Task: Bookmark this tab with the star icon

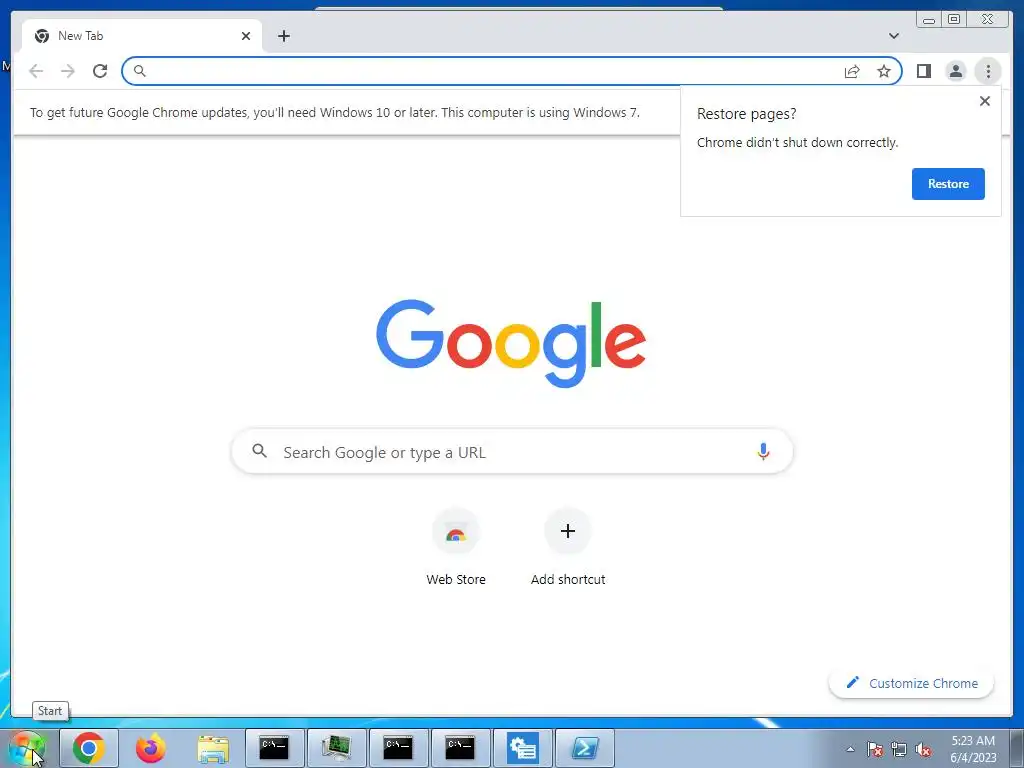Action: [884, 71]
